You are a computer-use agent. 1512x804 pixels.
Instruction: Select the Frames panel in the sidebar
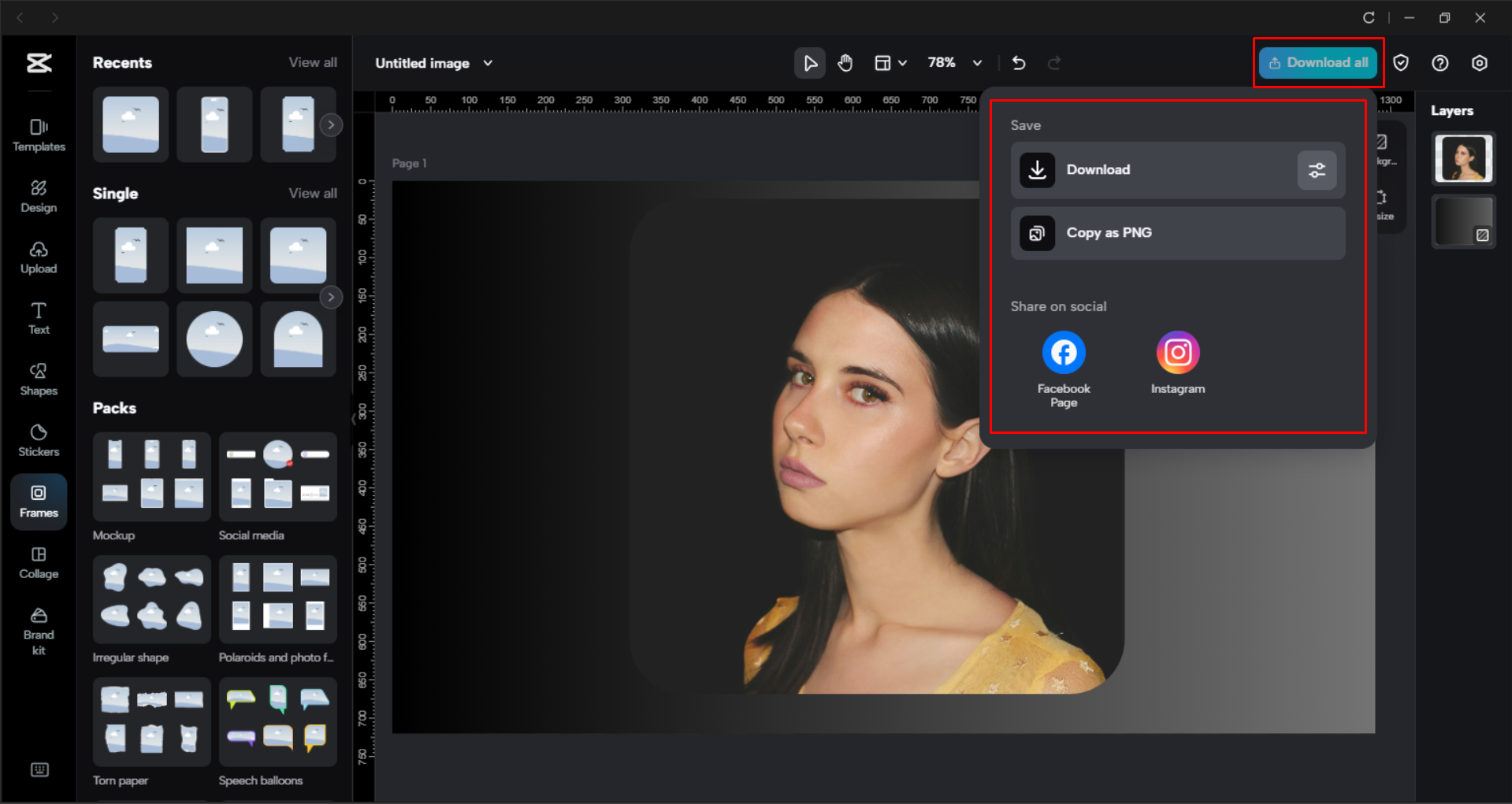point(39,502)
